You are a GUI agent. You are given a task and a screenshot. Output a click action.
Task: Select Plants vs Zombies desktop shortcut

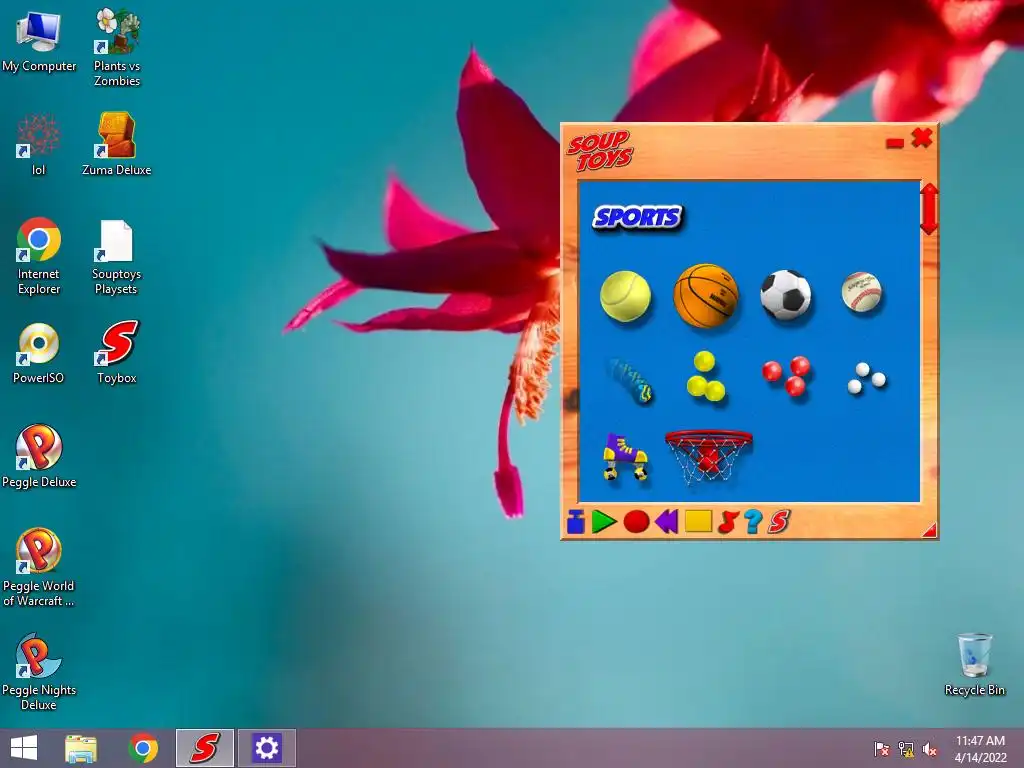pos(117,48)
